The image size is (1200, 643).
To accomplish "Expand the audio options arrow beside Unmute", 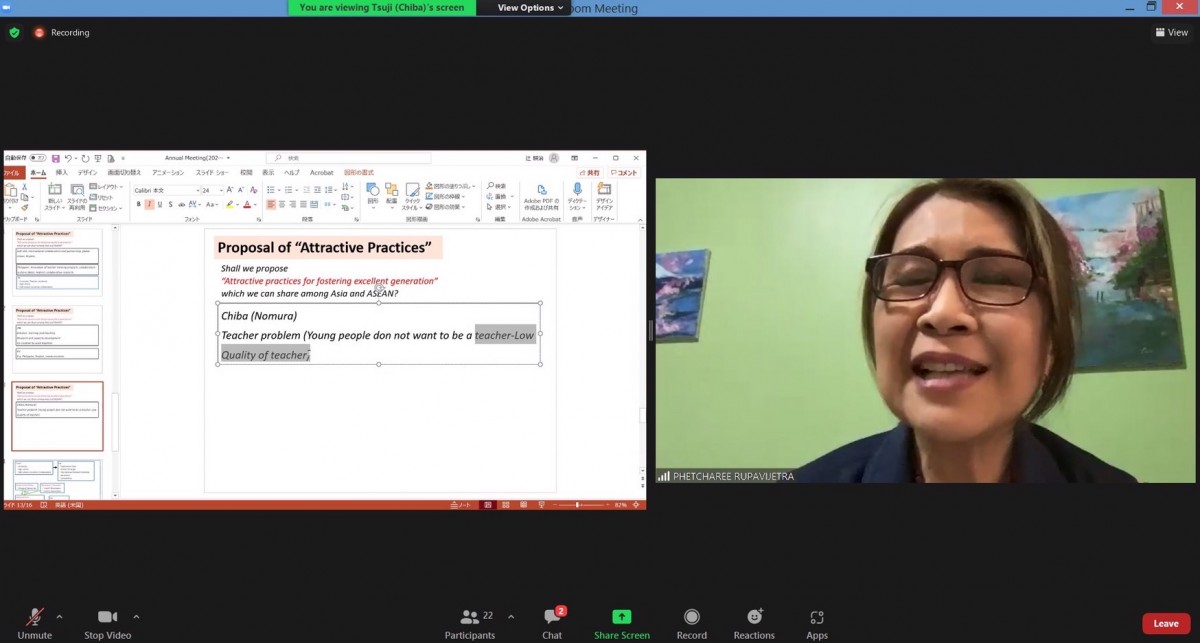I will [59, 616].
